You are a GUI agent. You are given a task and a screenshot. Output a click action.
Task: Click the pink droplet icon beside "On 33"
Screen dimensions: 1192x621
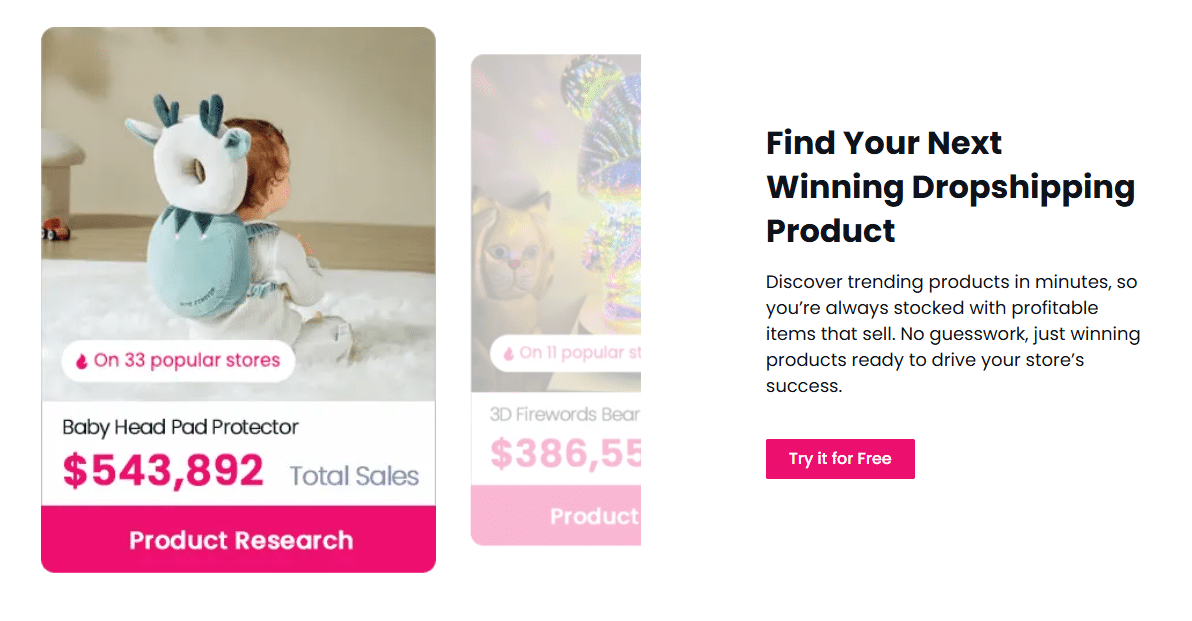(x=82, y=361)
